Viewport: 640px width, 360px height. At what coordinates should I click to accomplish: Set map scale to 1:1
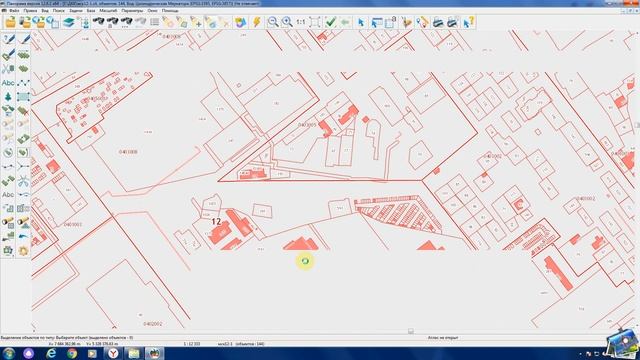[x=301, y=22]
